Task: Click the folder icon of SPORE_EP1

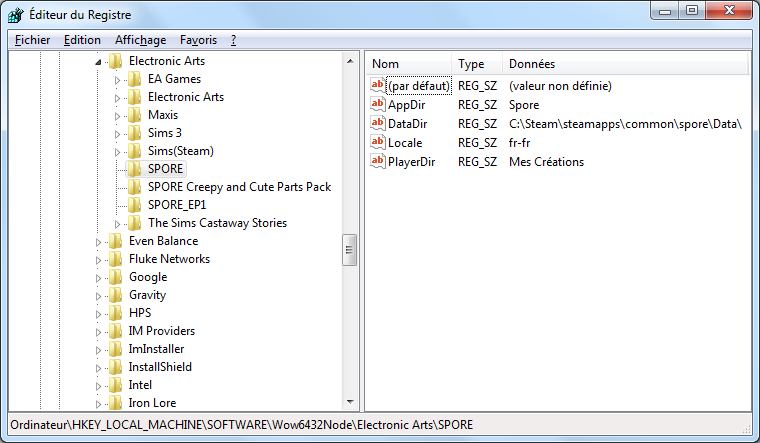Action: pos(134,205)
